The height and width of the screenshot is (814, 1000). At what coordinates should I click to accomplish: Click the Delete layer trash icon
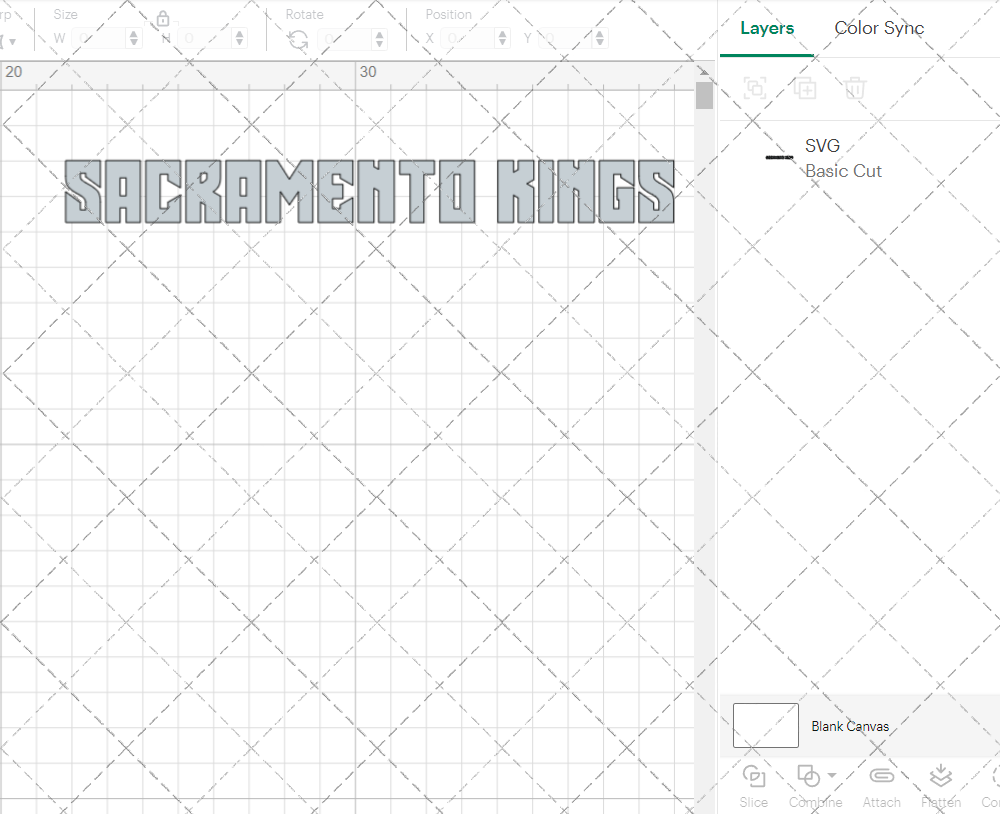[x=855, y=88]
